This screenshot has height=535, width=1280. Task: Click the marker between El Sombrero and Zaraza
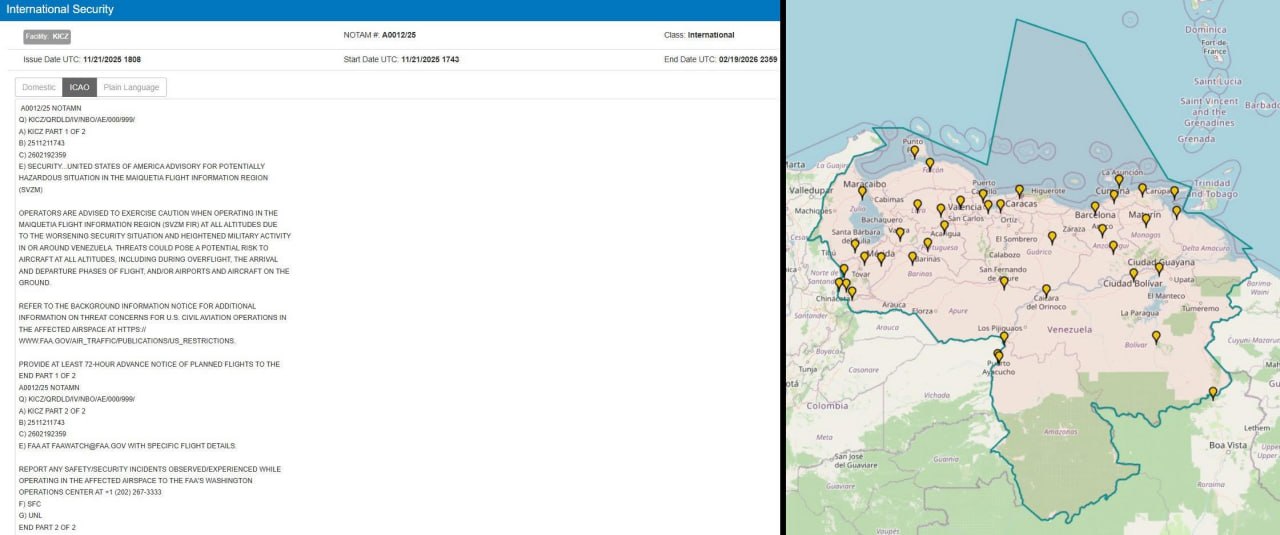1052,237
